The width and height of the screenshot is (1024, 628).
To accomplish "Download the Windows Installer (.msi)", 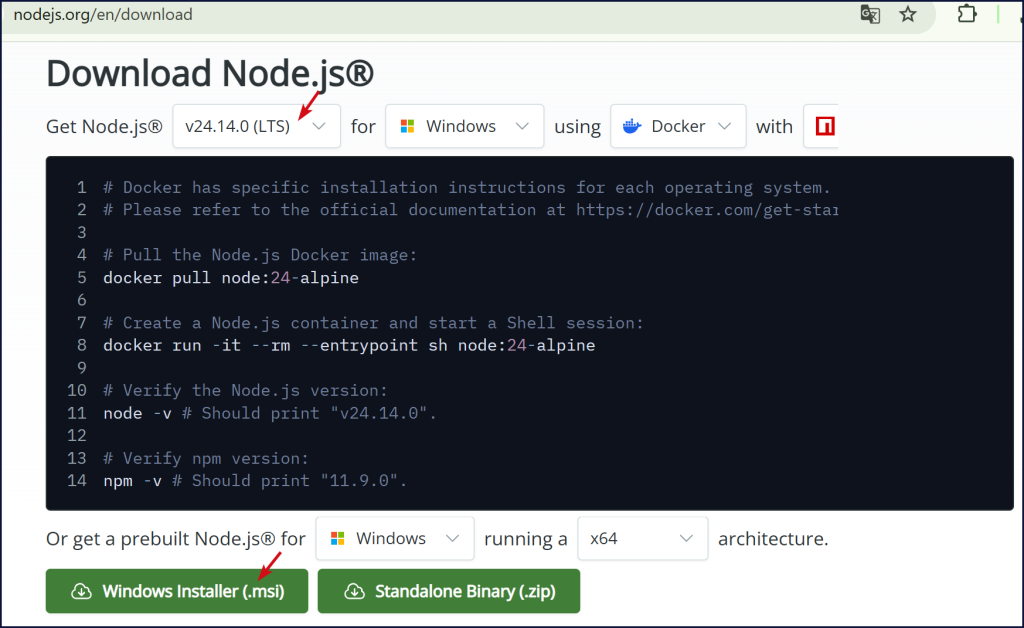I will (x=178, y=592).
